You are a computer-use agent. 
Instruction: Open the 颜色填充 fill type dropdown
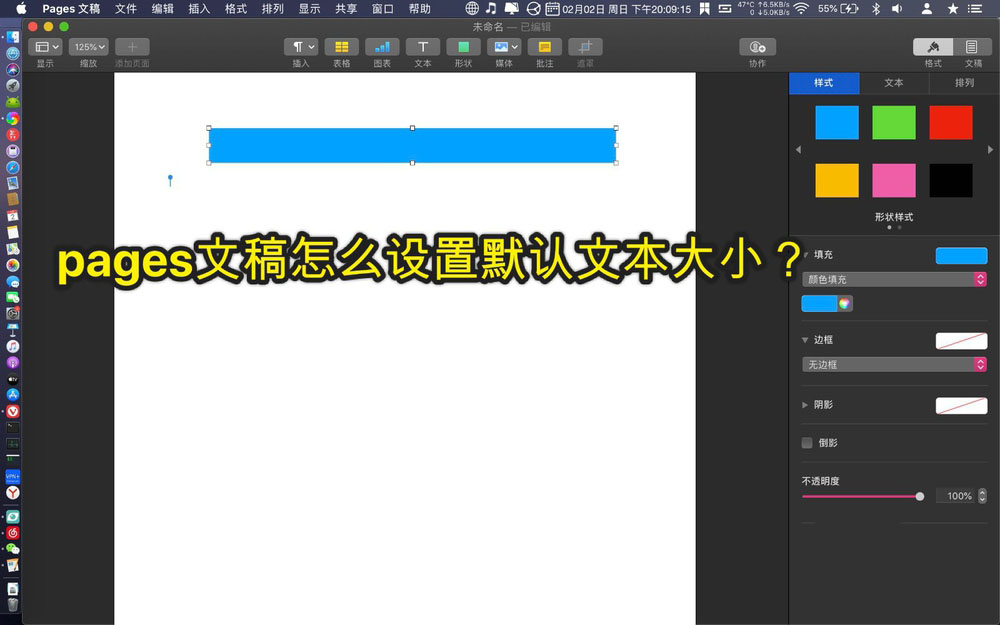893,279
